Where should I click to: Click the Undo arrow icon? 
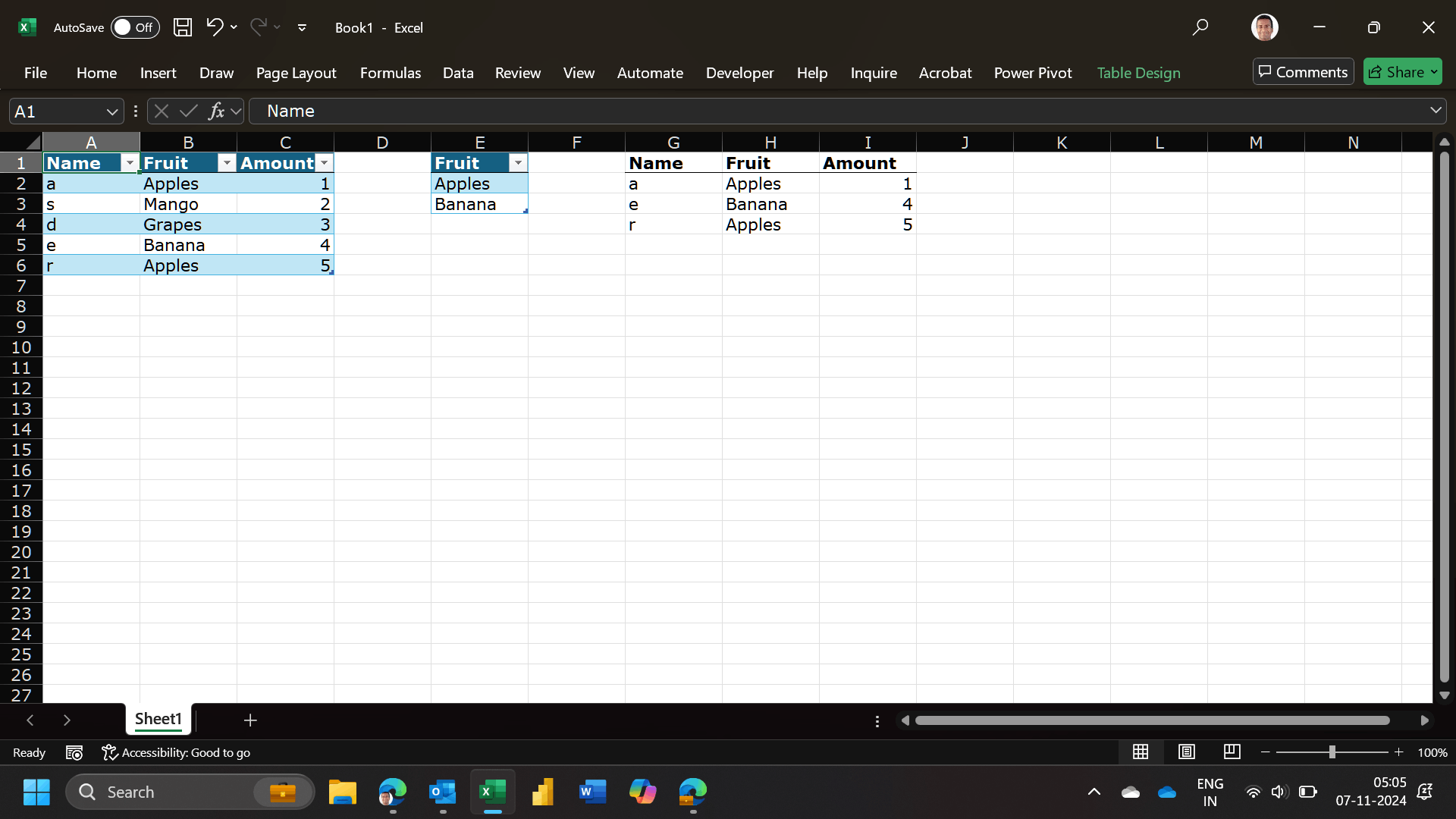[215, 27]
